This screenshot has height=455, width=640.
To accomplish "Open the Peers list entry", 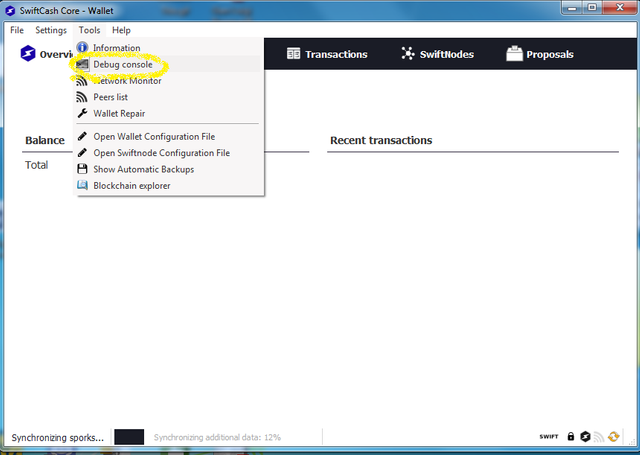I will tap(169, 97).
